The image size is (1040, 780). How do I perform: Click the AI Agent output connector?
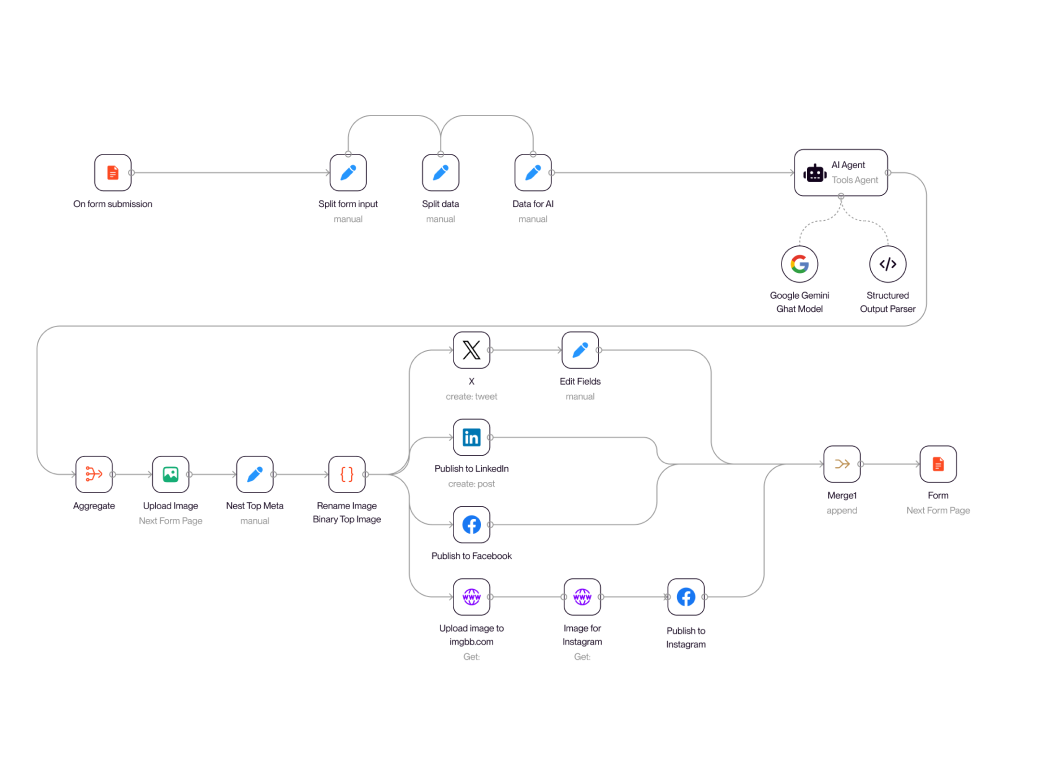point(887,172)
